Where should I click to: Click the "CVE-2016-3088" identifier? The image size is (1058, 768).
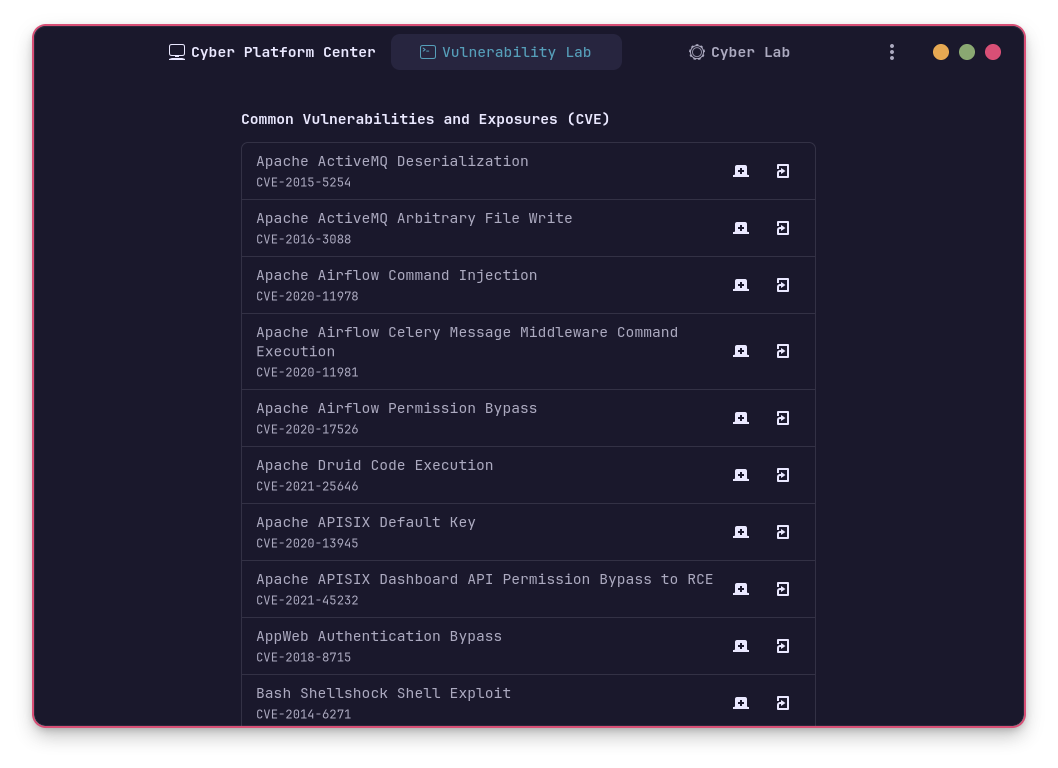tap(304, 240)
